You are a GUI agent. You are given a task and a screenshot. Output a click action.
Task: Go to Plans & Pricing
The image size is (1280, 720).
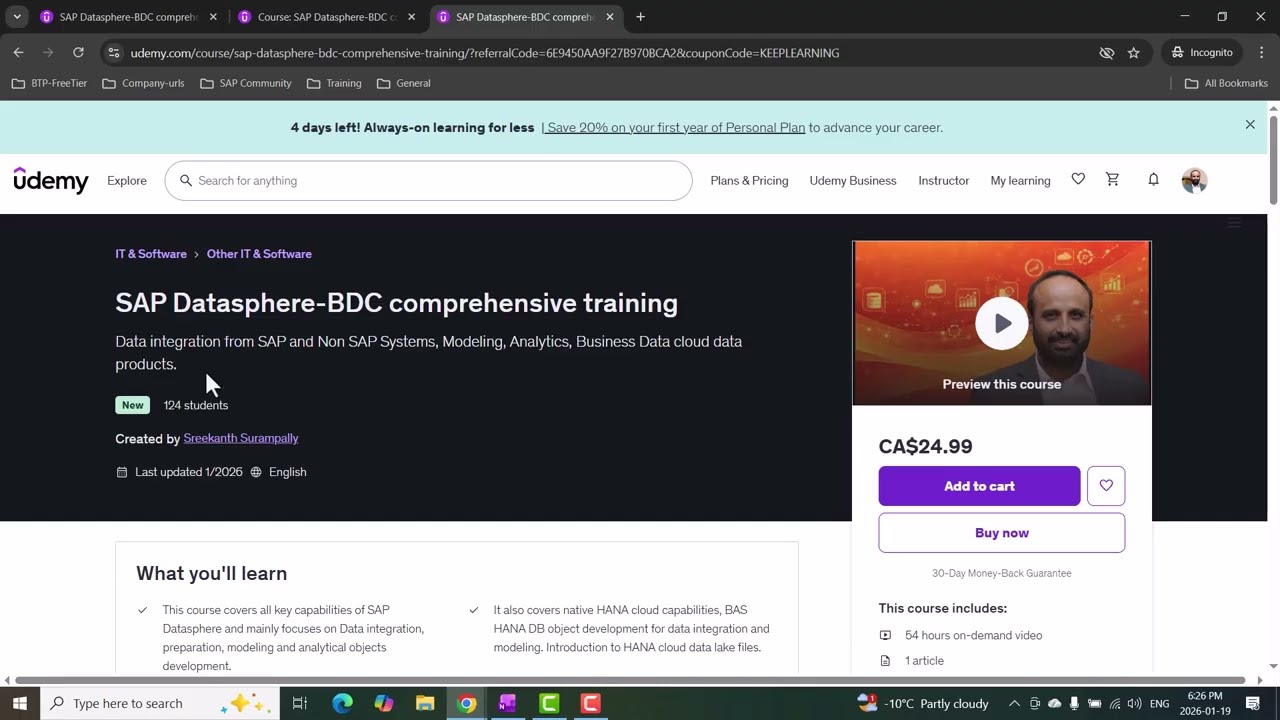coord(749,180)
